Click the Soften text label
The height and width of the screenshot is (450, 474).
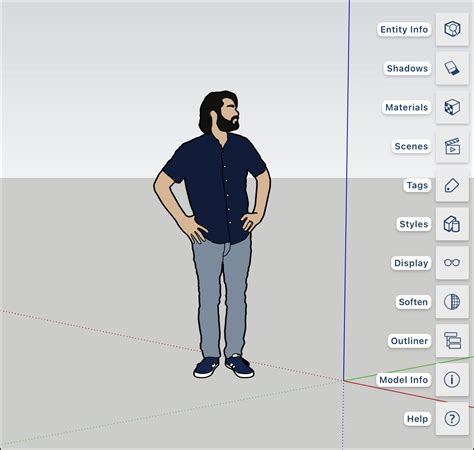[413, 302]
